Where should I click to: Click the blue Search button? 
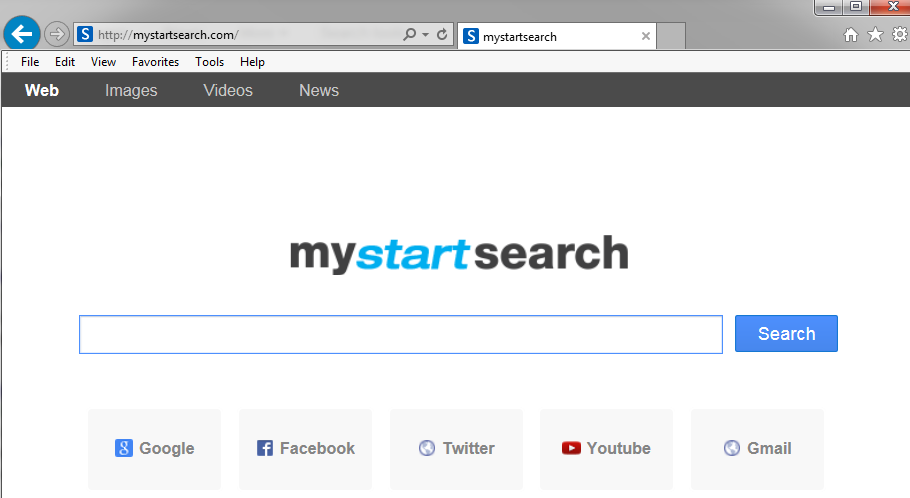click(786, 333)
